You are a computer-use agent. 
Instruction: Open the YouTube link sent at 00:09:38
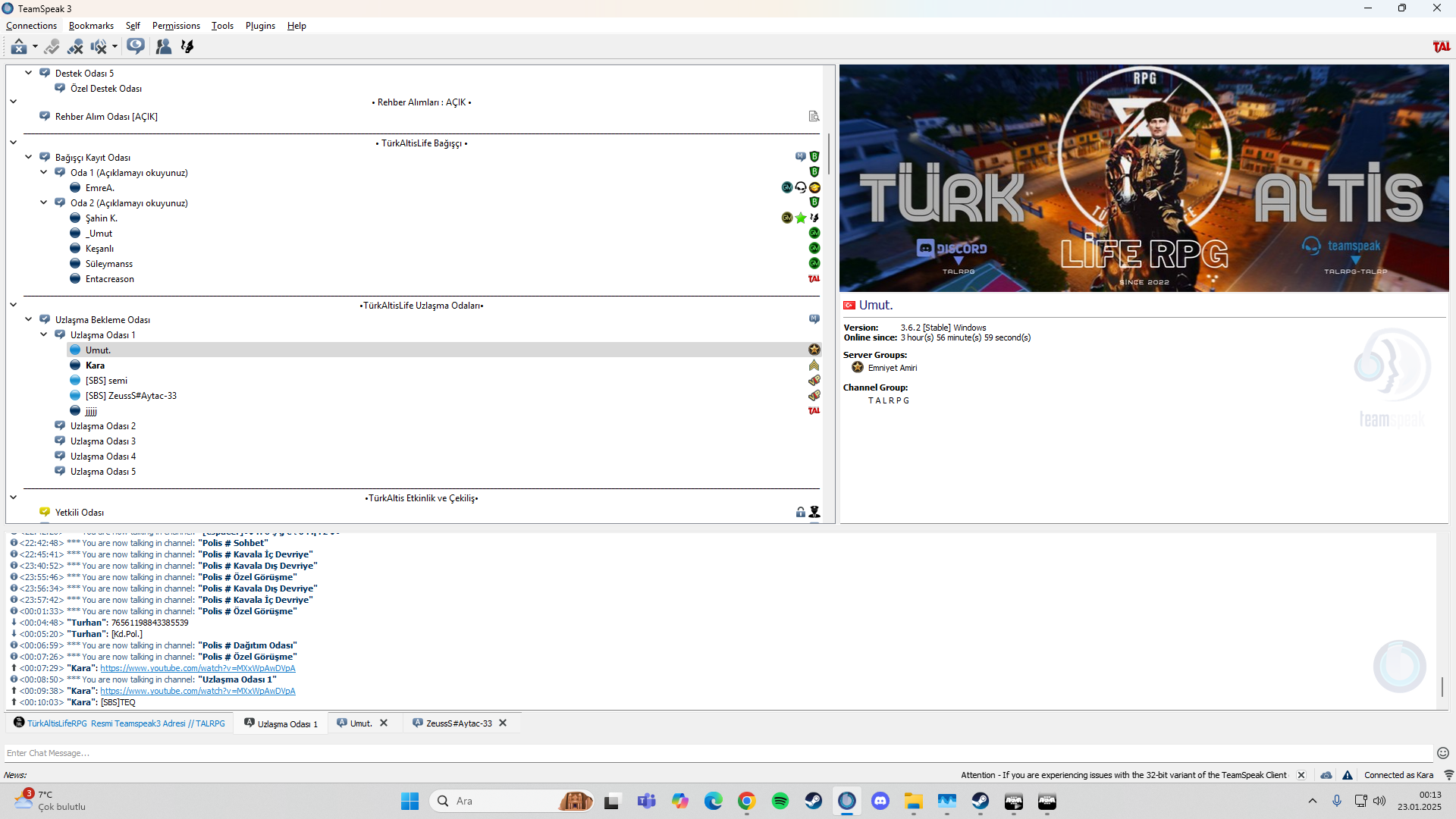click(198, 691)
